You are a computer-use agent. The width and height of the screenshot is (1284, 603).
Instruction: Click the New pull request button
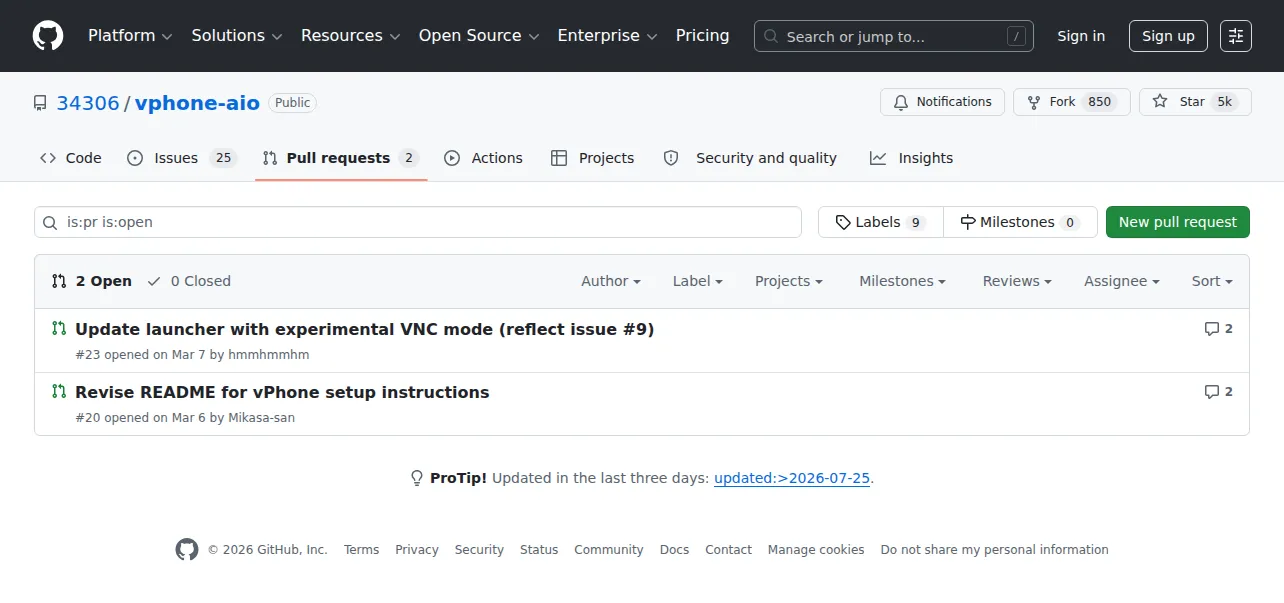1178,222
